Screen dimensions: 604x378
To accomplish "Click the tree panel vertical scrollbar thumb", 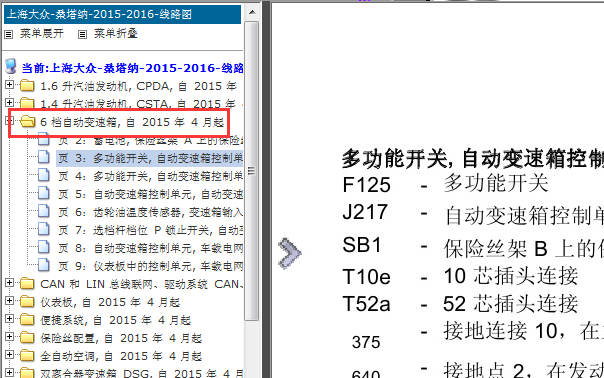I will (252, 171).
